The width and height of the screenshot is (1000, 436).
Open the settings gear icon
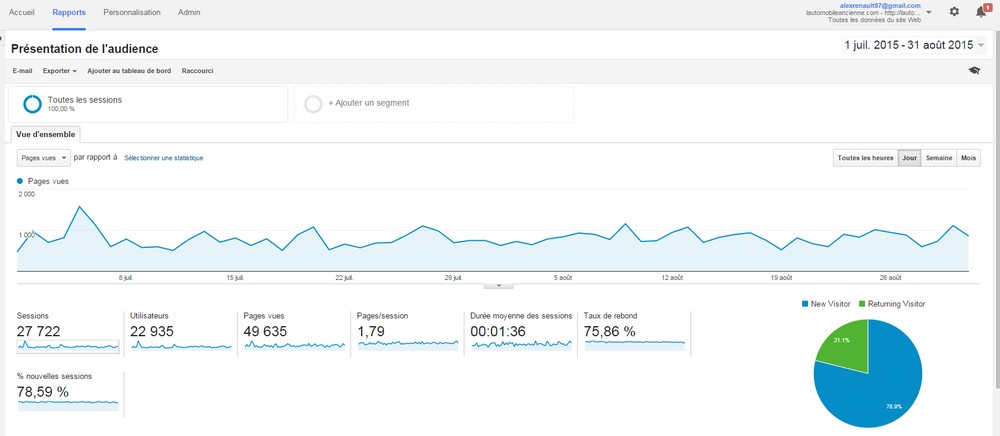pyautogui.click(x=954, y=12)
